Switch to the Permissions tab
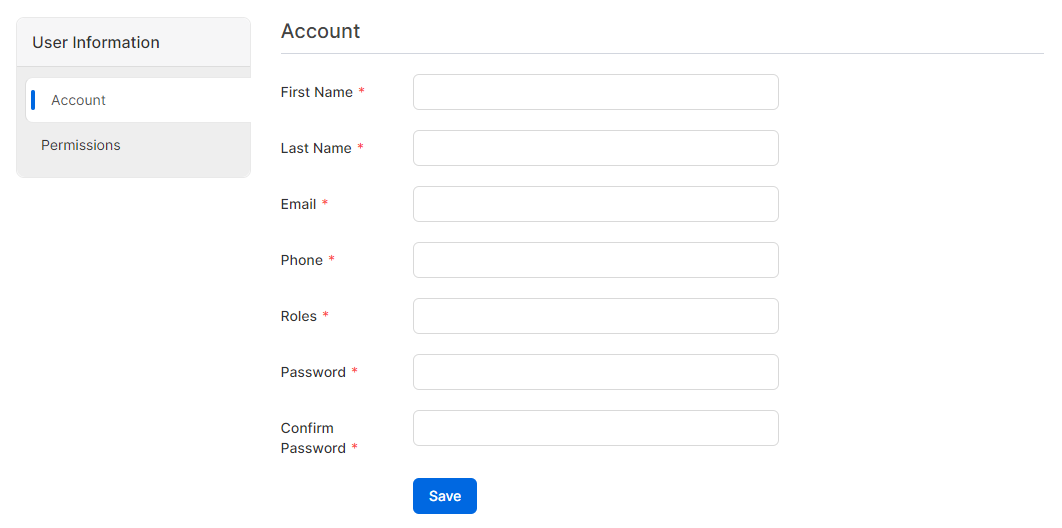 click(x=81, y=145)
